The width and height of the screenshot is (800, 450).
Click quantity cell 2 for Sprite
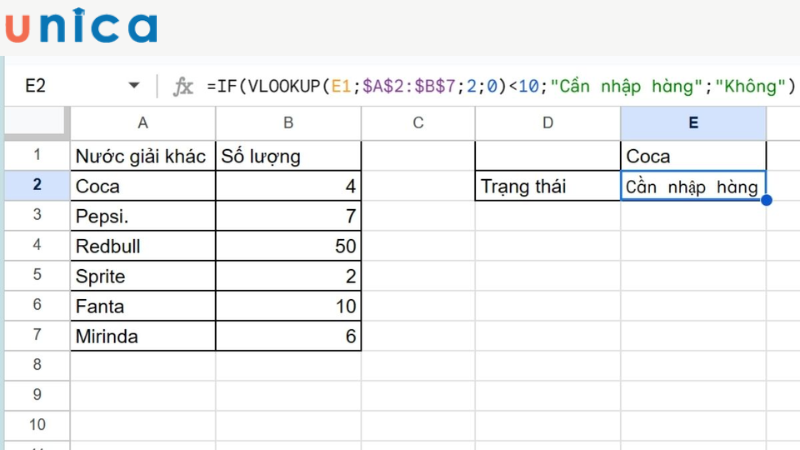(x=288, y=276)
